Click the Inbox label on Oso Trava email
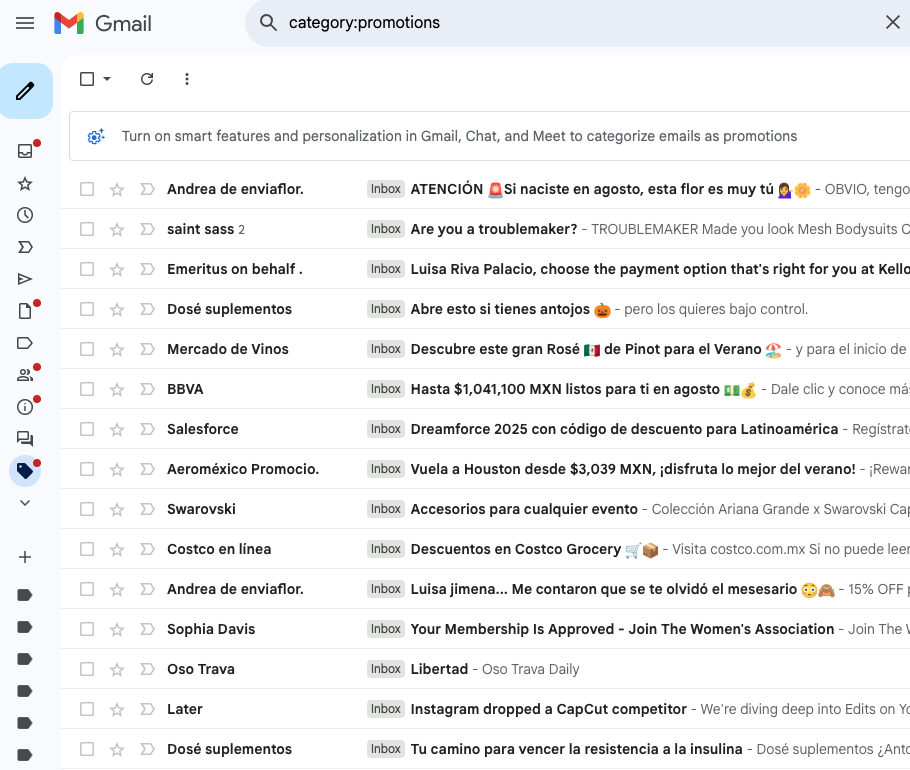910x770 pixels. tap(386, 669)
